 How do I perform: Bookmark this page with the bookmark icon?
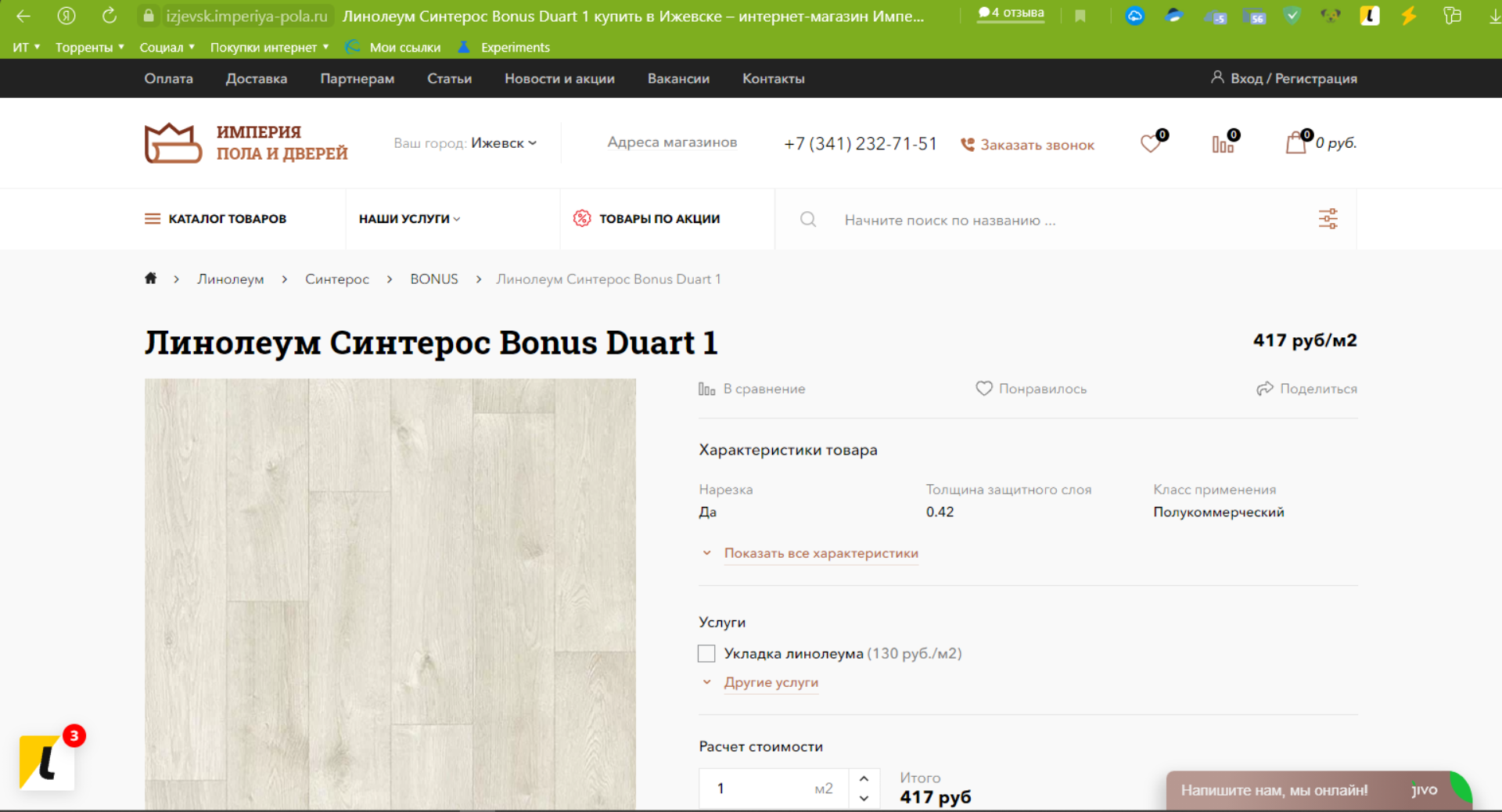pyautogui.click(x=1080, y=16)
